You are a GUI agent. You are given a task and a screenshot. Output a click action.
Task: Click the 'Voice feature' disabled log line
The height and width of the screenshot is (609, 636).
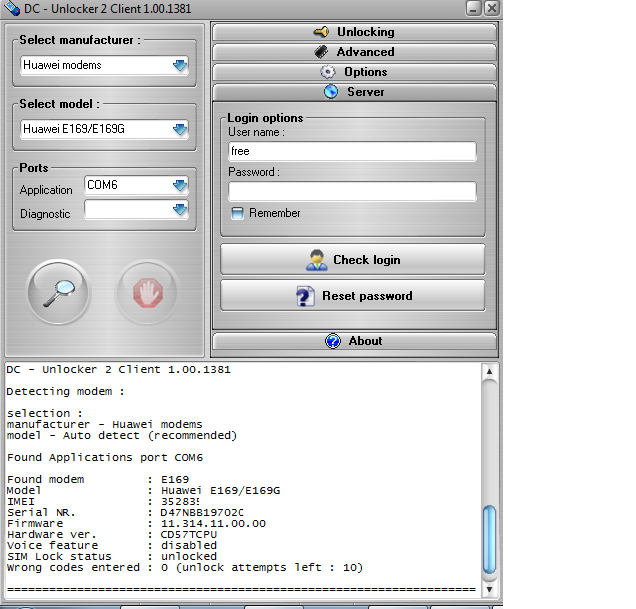coord(112,545)
